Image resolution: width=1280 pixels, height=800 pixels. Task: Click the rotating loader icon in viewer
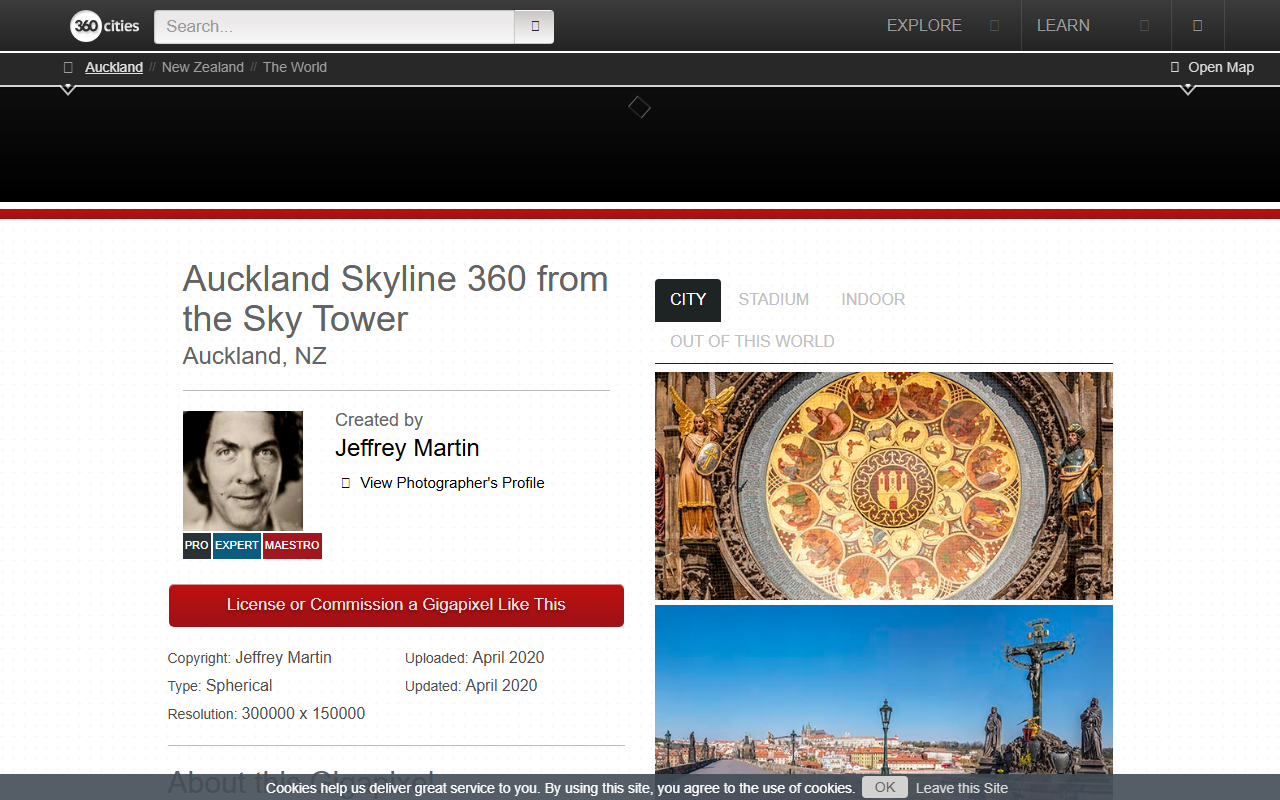tap(639, 107)
